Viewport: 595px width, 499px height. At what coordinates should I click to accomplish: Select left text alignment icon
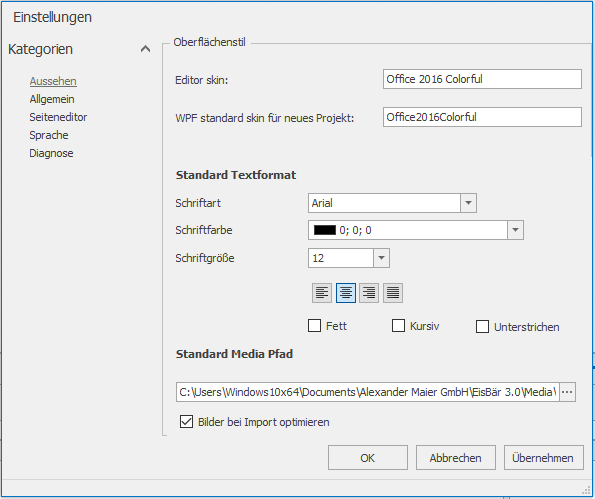(322, 293)
